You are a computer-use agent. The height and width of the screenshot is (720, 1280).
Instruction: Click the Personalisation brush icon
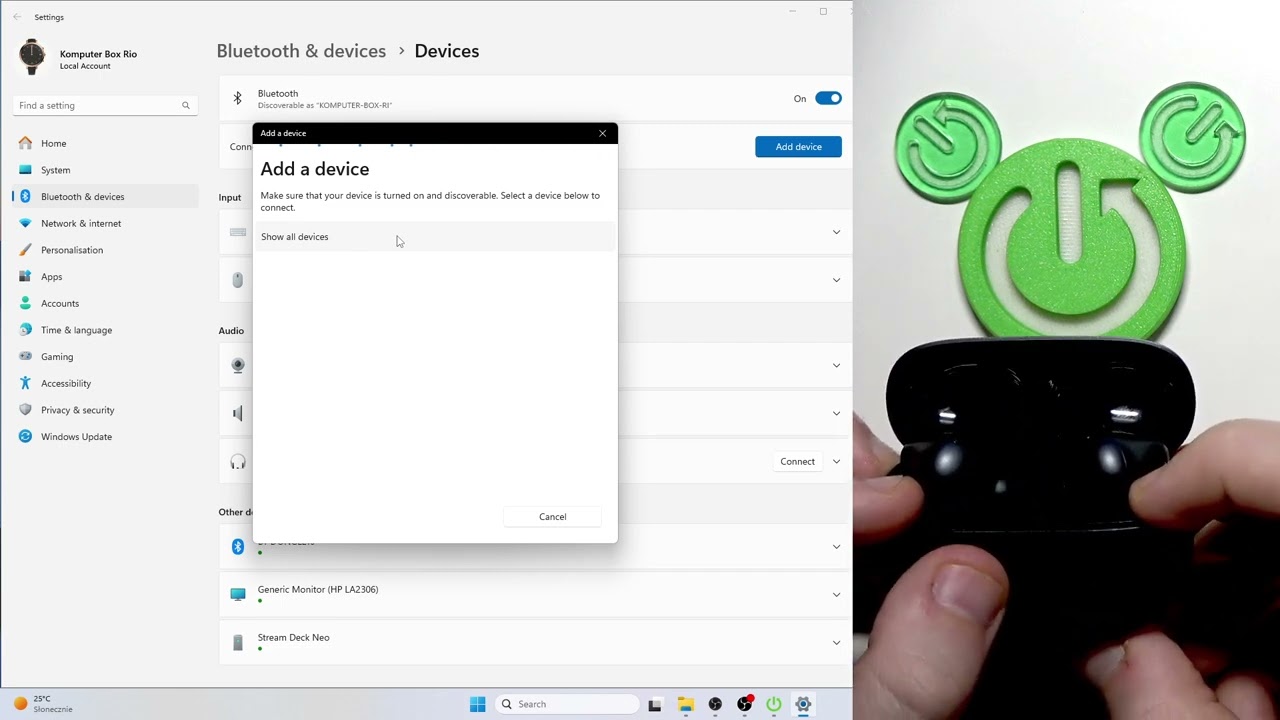(x=25, y=250)
